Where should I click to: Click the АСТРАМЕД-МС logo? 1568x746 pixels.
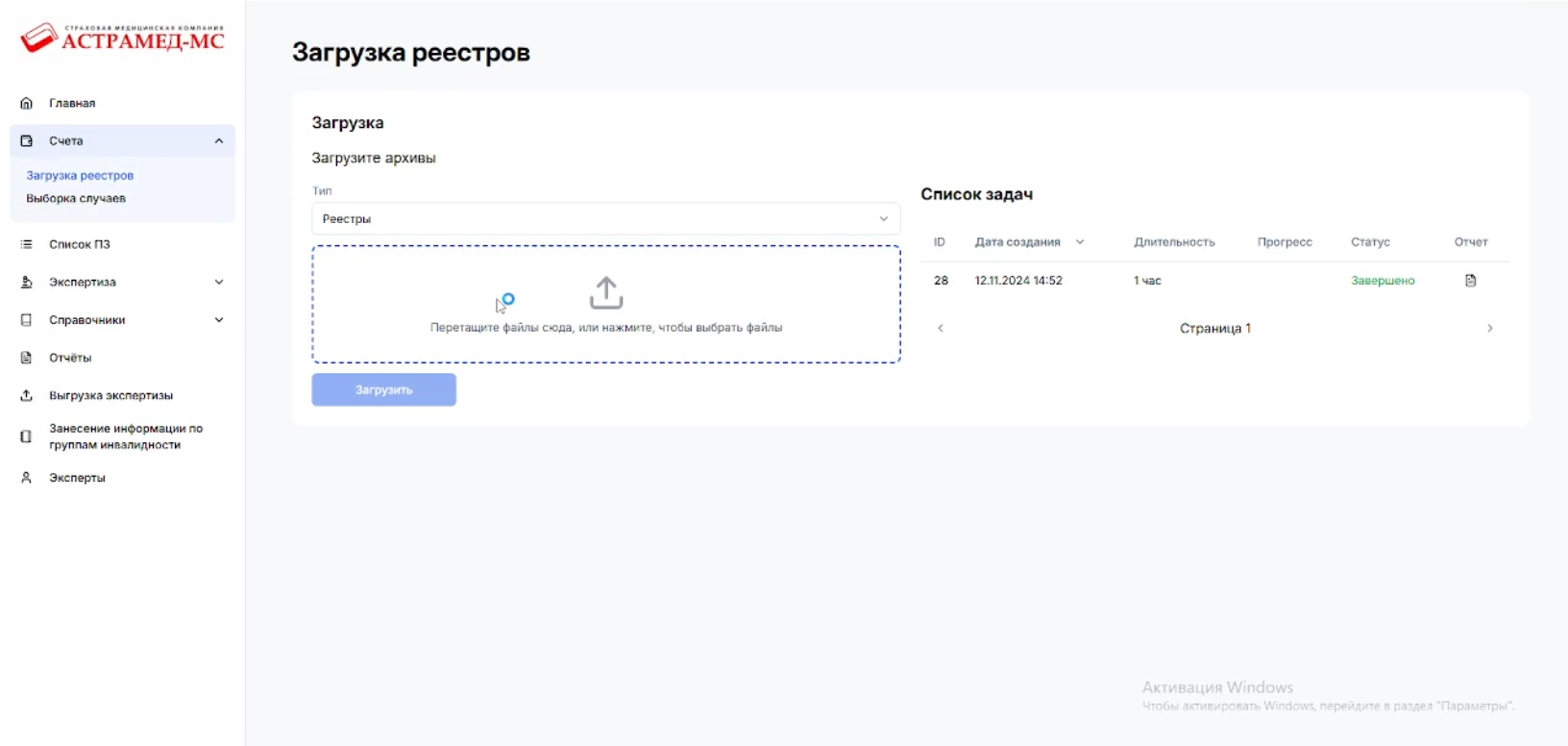pos(122,37)
